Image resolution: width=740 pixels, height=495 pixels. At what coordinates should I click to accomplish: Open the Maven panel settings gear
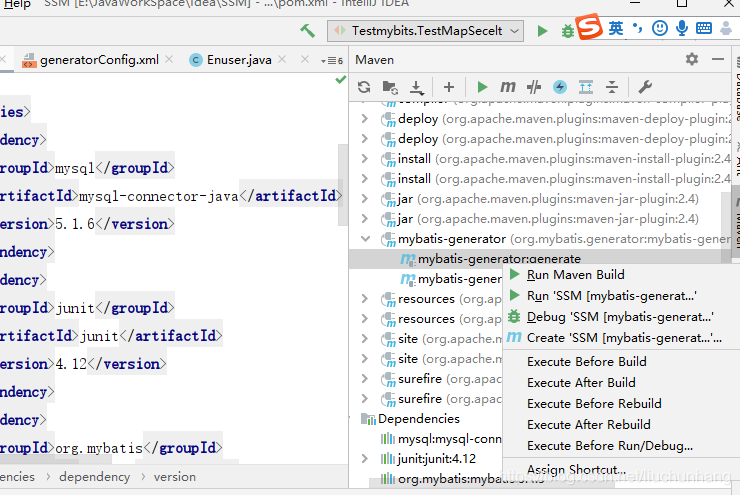point(692,59)
